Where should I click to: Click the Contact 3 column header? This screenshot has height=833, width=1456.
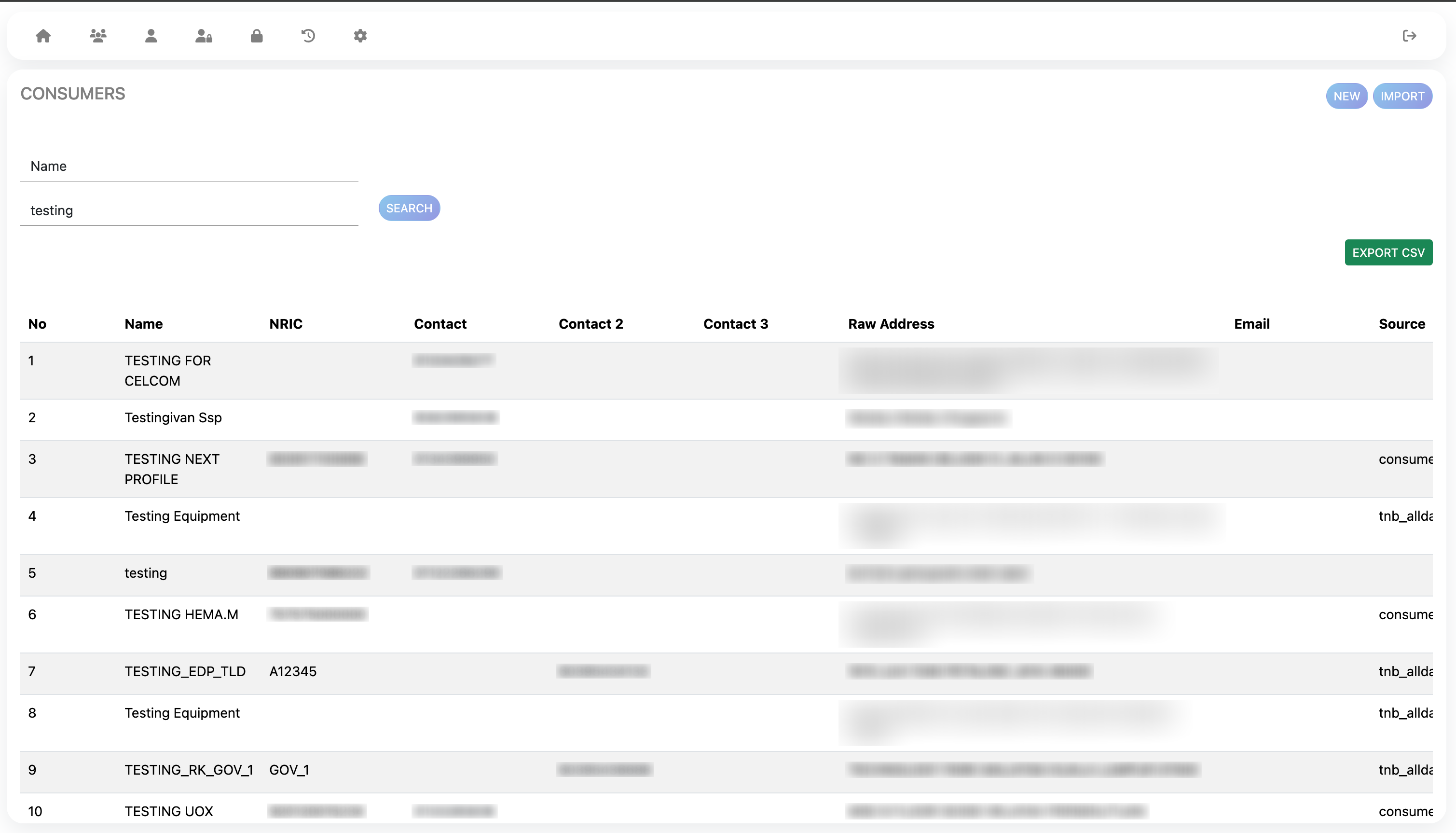(x=736, y=324)
